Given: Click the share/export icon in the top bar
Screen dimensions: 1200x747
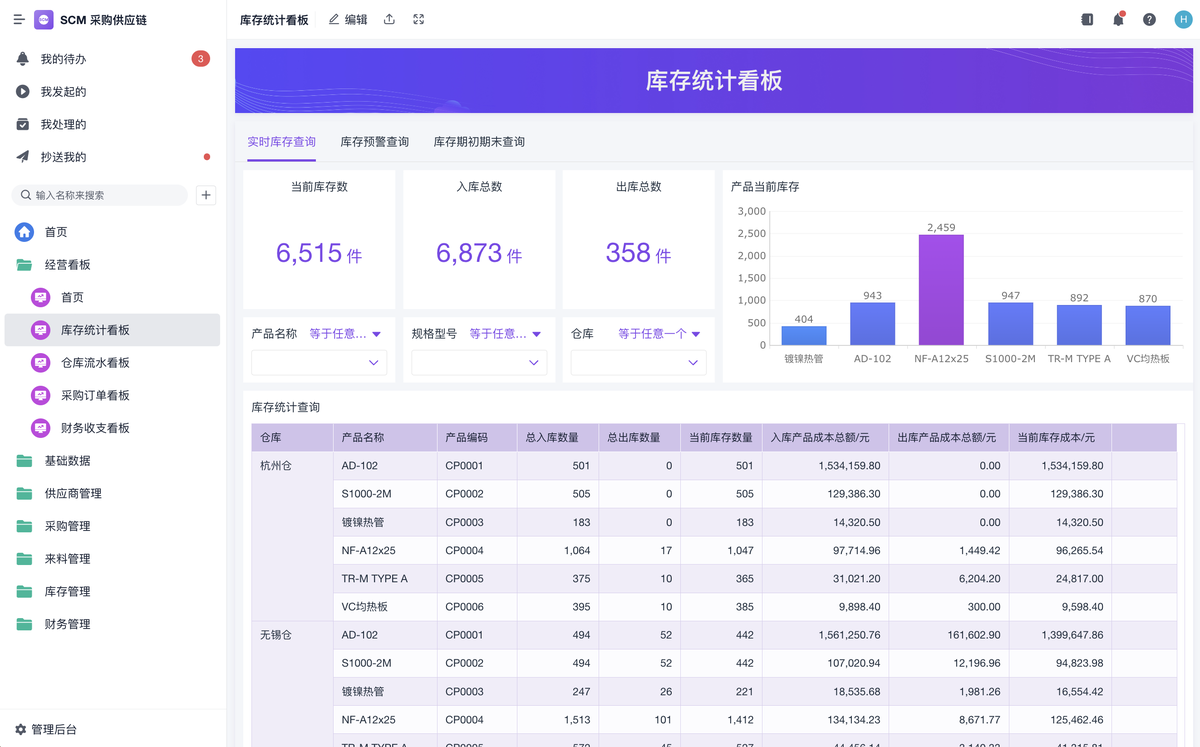Looking at the screenshot, I should [x=389, y=20].
